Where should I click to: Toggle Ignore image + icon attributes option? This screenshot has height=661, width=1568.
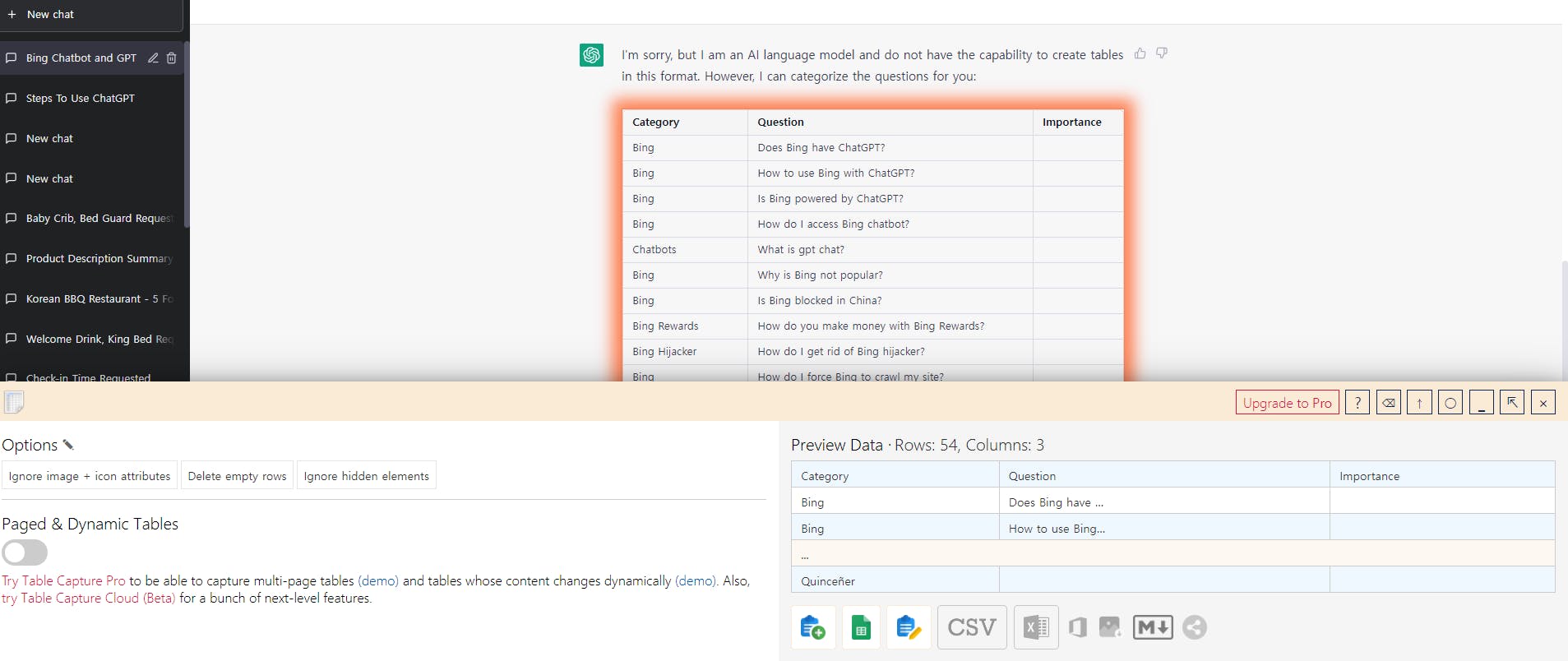point(90,476)
